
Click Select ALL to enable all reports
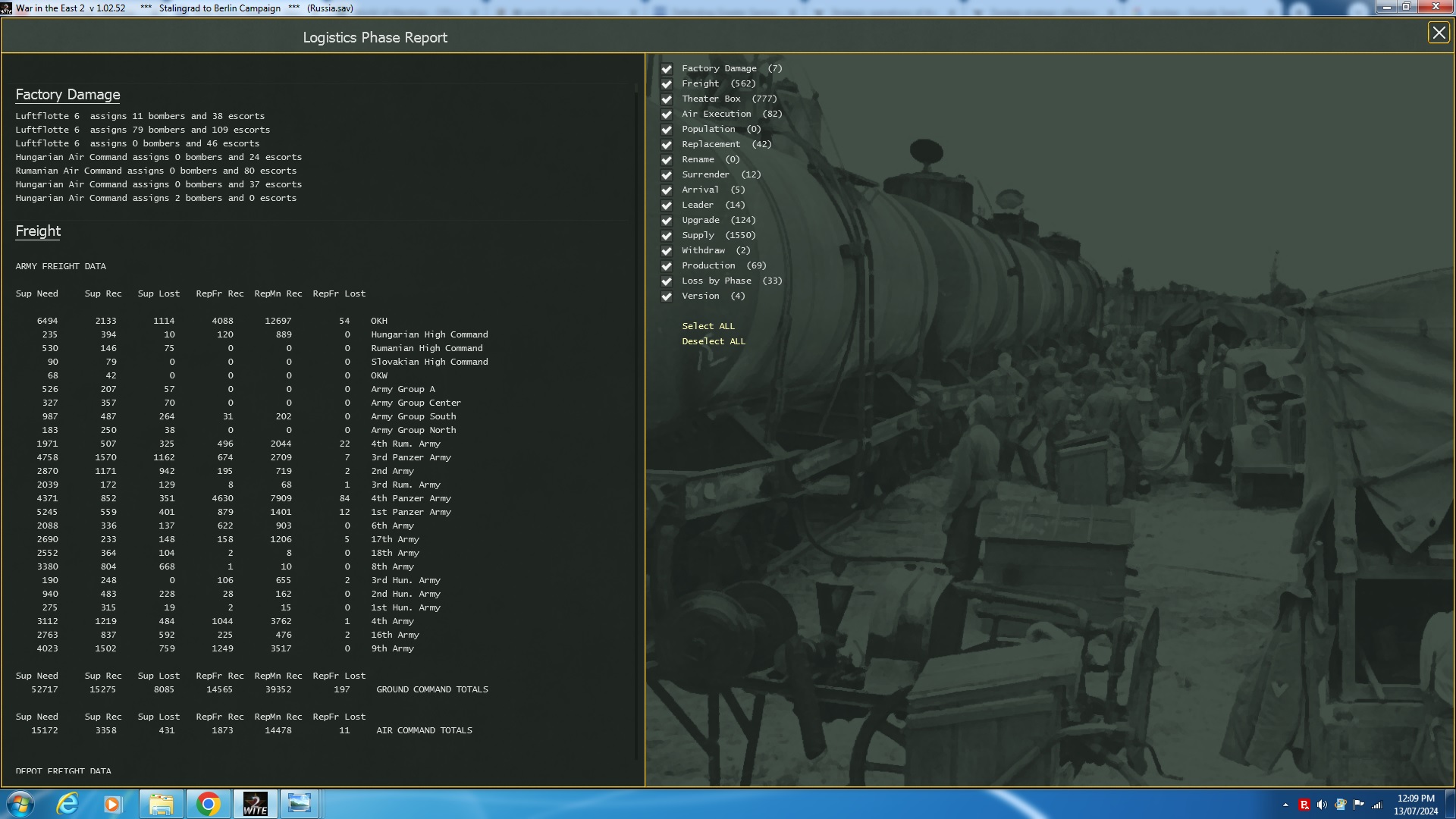coord(708,326)
